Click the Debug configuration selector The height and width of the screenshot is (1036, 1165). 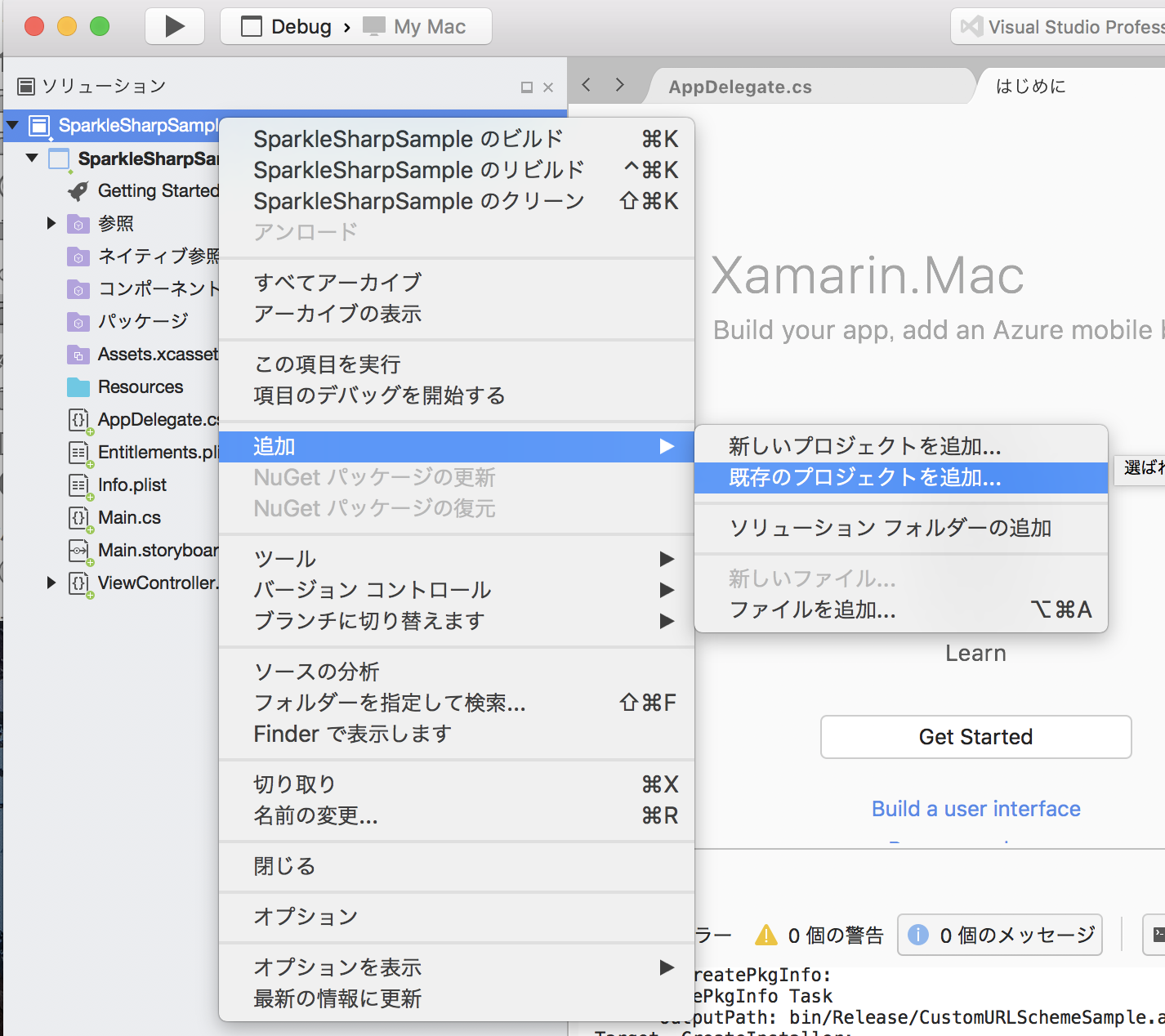pyautogui.click(x=287, y=27)
